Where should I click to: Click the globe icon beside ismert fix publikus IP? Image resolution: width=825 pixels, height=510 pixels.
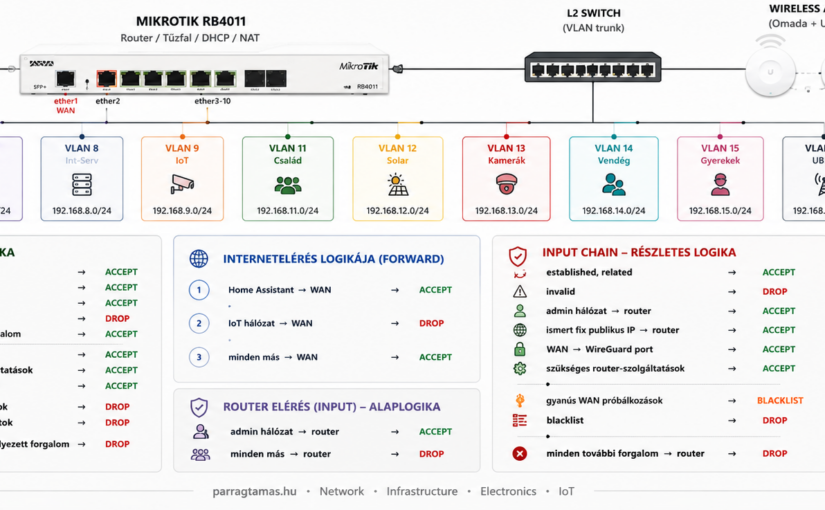(x=520, y=330)
